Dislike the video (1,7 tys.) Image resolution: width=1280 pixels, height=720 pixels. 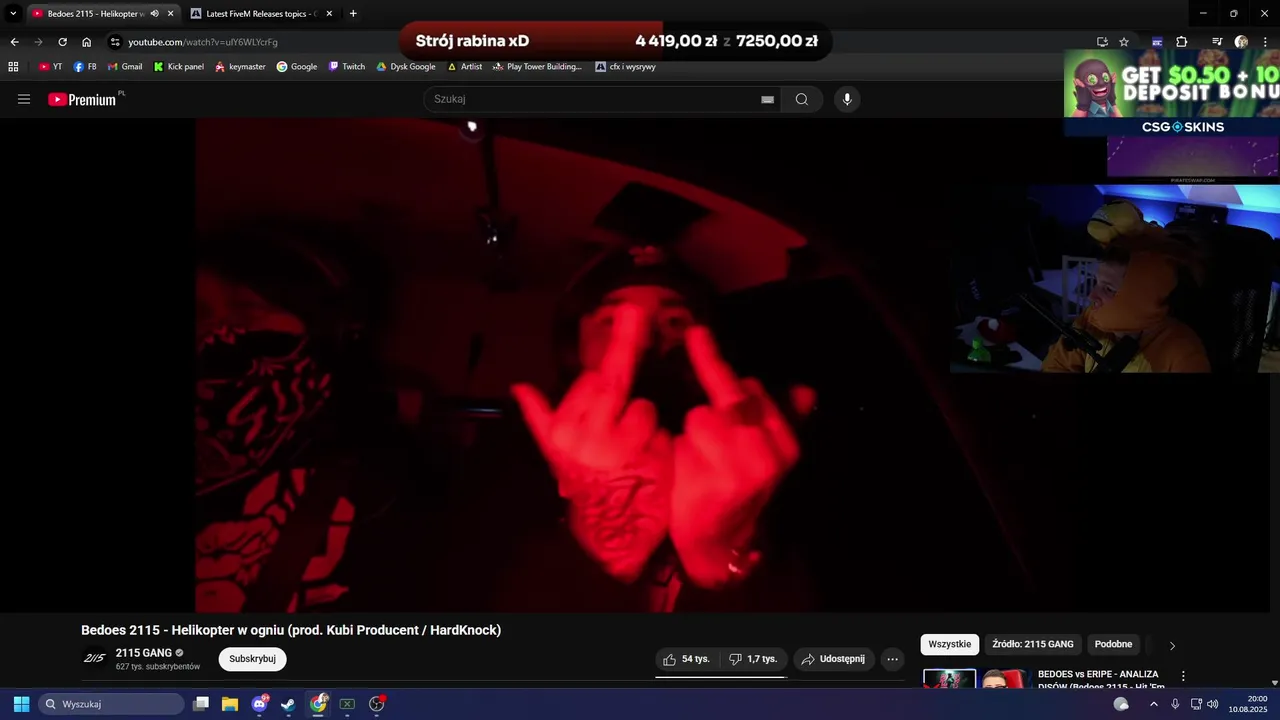click(x=753, y=659)
